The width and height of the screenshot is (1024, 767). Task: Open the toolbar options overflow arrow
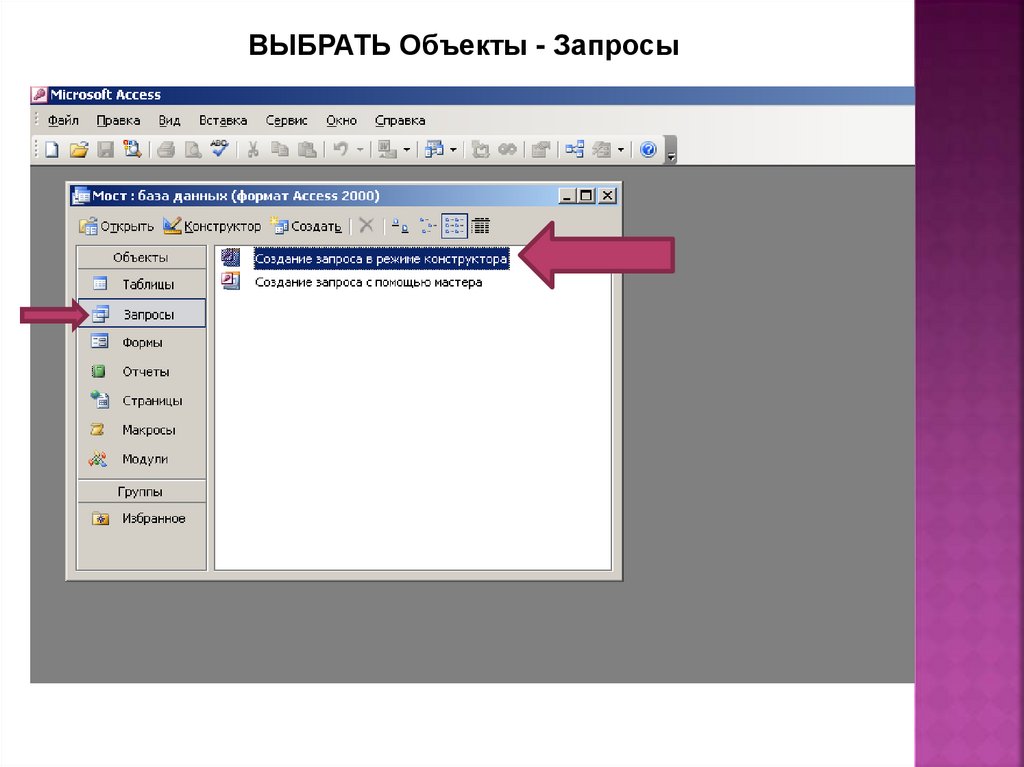[671, 153]
